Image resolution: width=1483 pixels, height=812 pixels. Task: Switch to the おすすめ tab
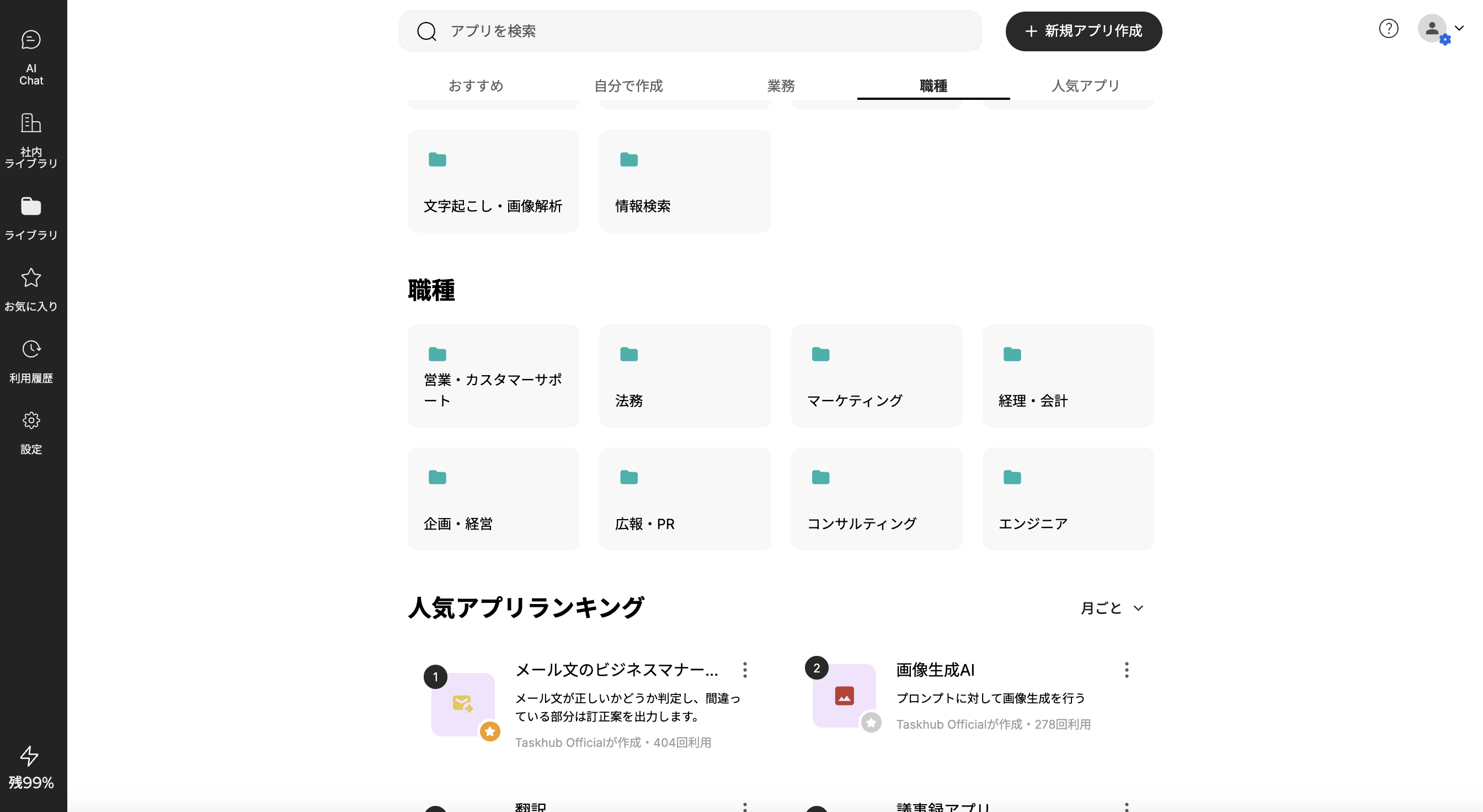(476, 86)
